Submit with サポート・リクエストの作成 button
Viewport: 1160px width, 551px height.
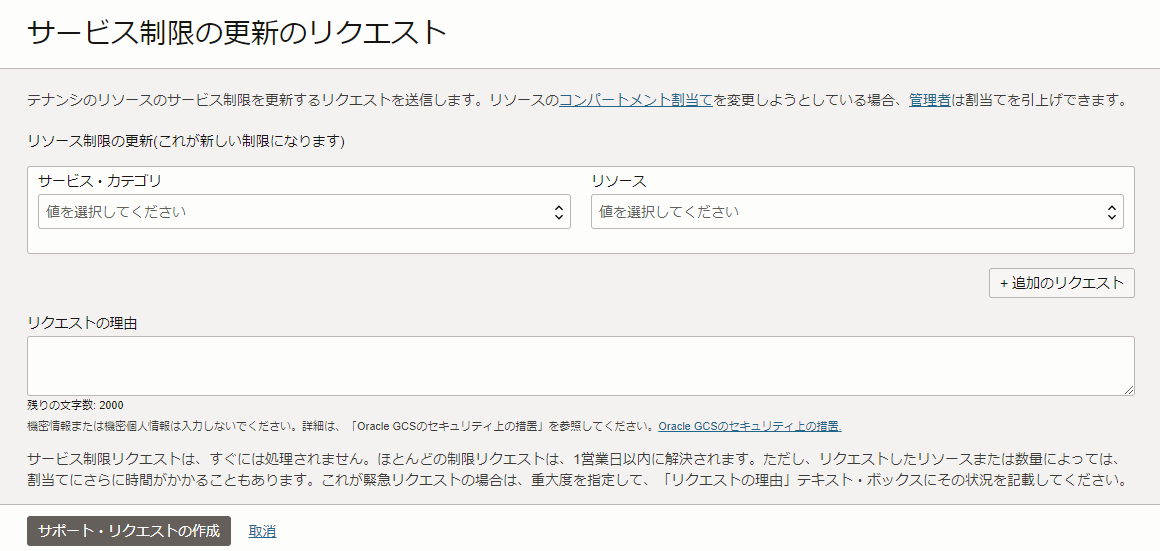coord(128,531)
